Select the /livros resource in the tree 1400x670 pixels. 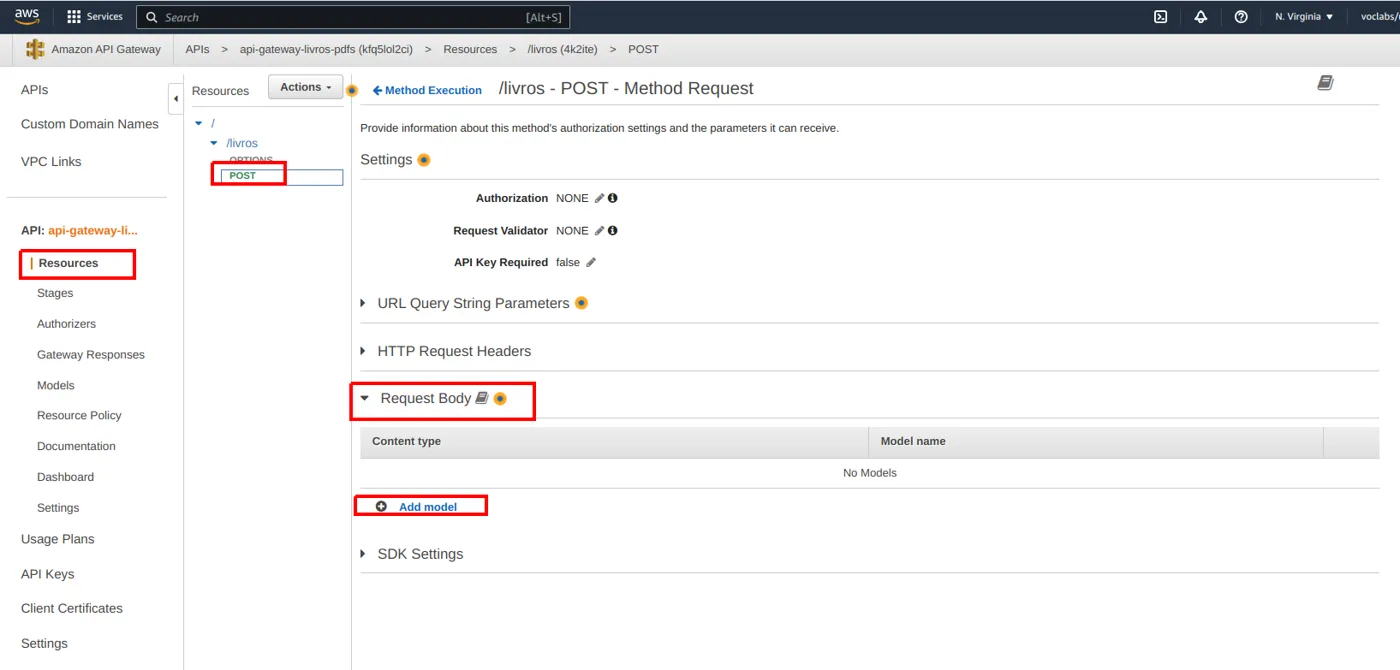coord(242,143)
